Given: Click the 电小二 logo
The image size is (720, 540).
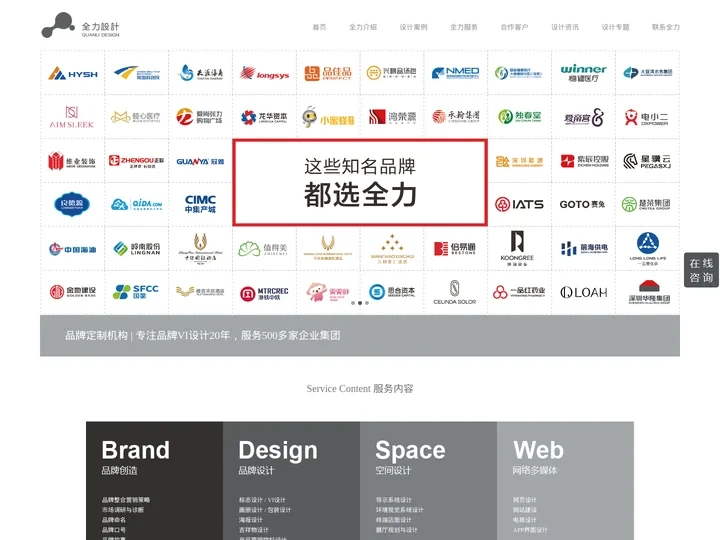Looking at the screenshot, I should click(x=647, y=118).
